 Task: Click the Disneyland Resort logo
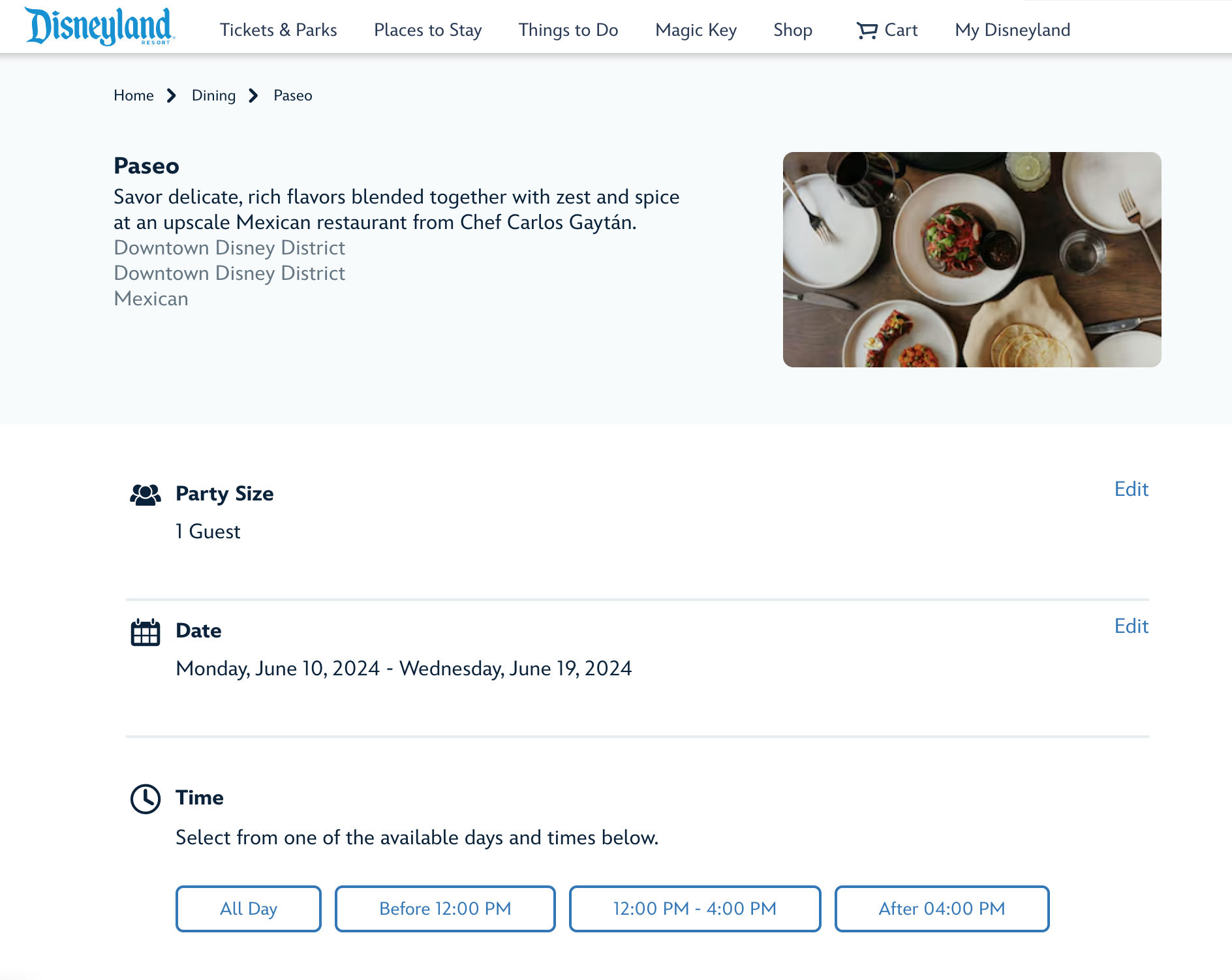pyautogui.click(x=99, y=27)
